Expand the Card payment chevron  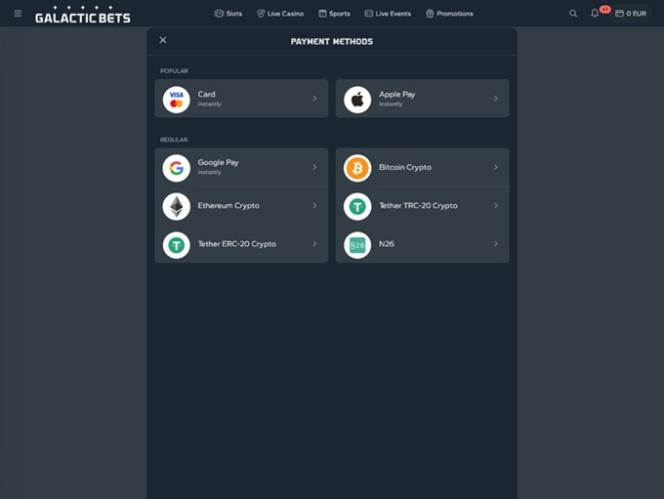314,99
